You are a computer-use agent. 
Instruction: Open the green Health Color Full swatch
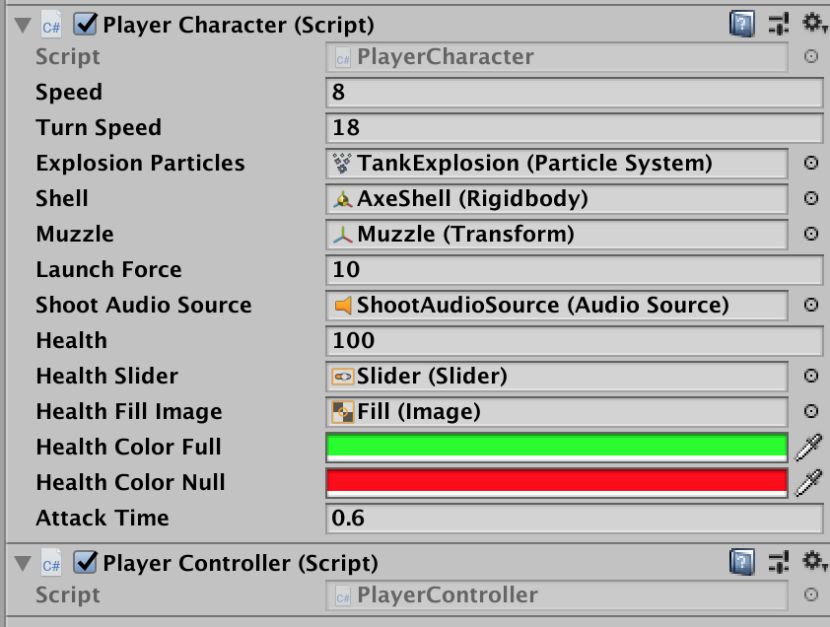(x=556, y=446)
